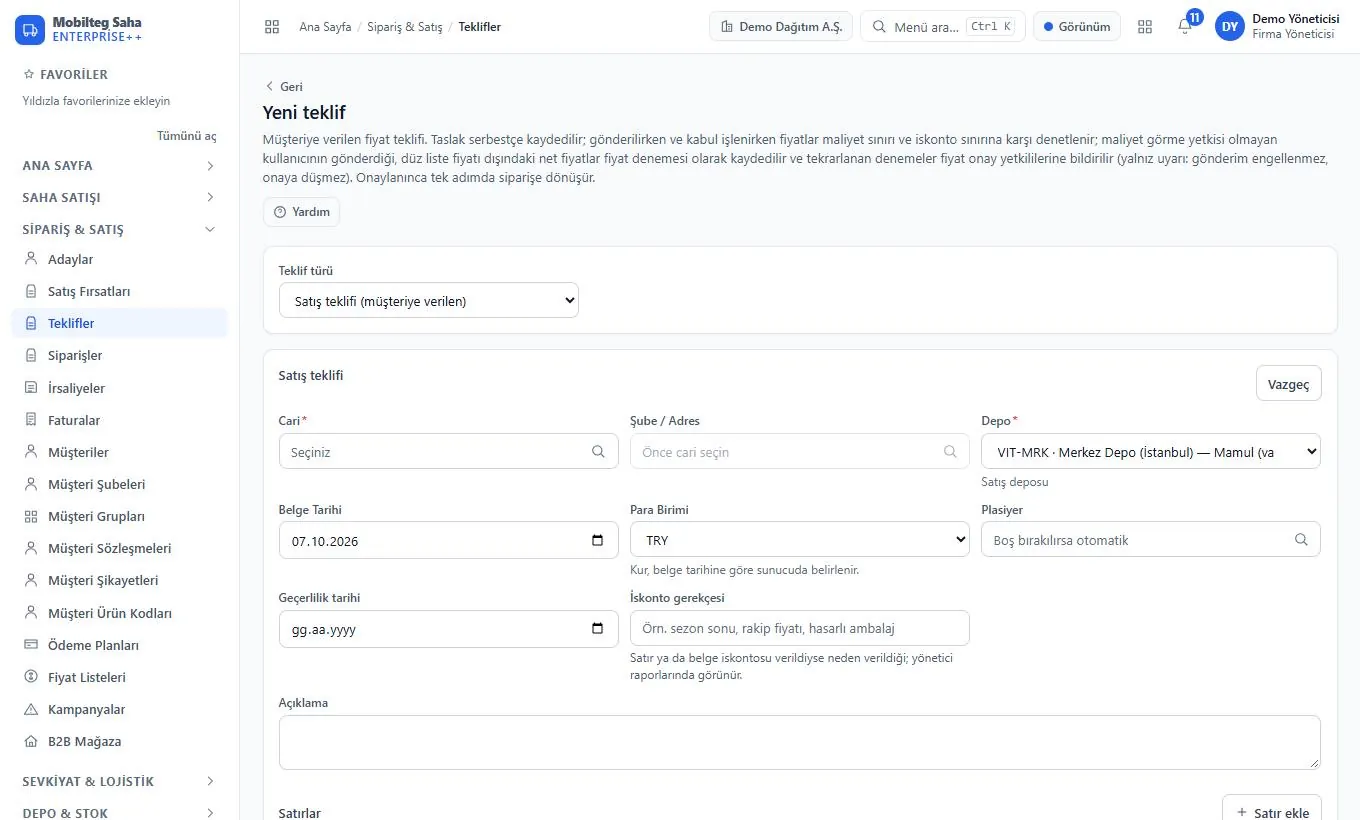Click the Tümünü aç link

(186, 136)
